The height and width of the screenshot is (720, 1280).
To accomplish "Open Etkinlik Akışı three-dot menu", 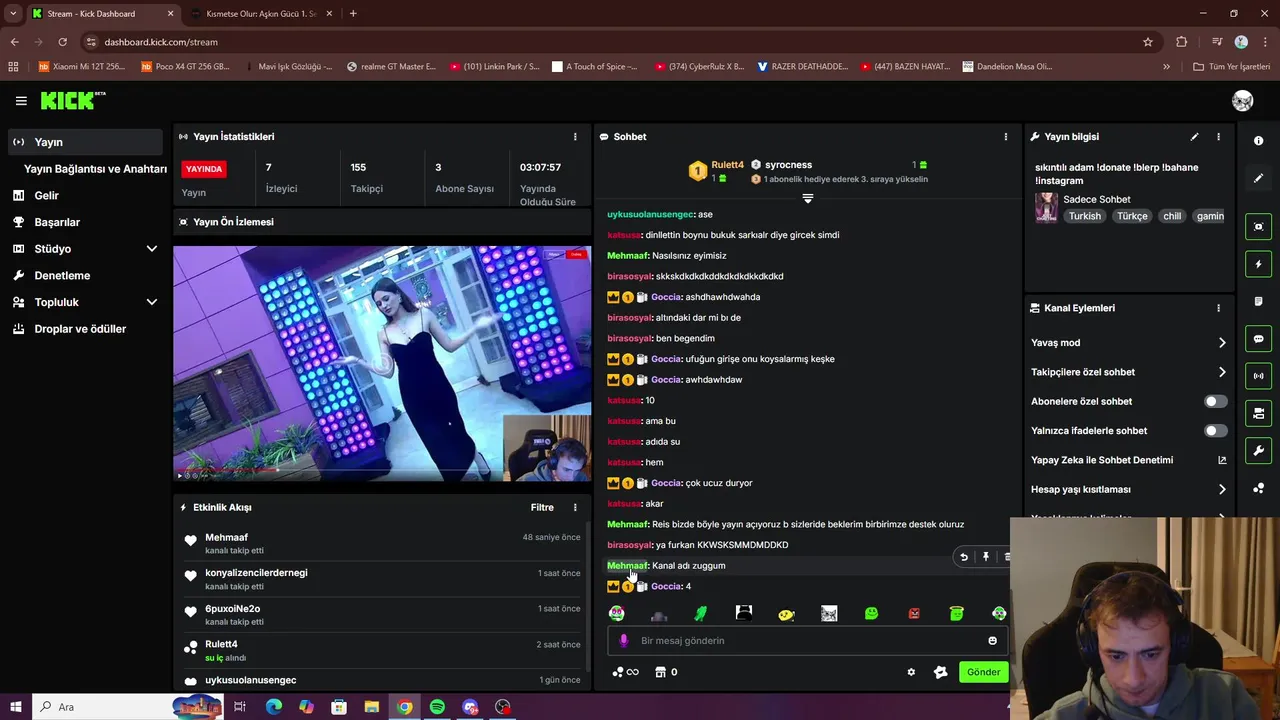I will pos(575,508).
